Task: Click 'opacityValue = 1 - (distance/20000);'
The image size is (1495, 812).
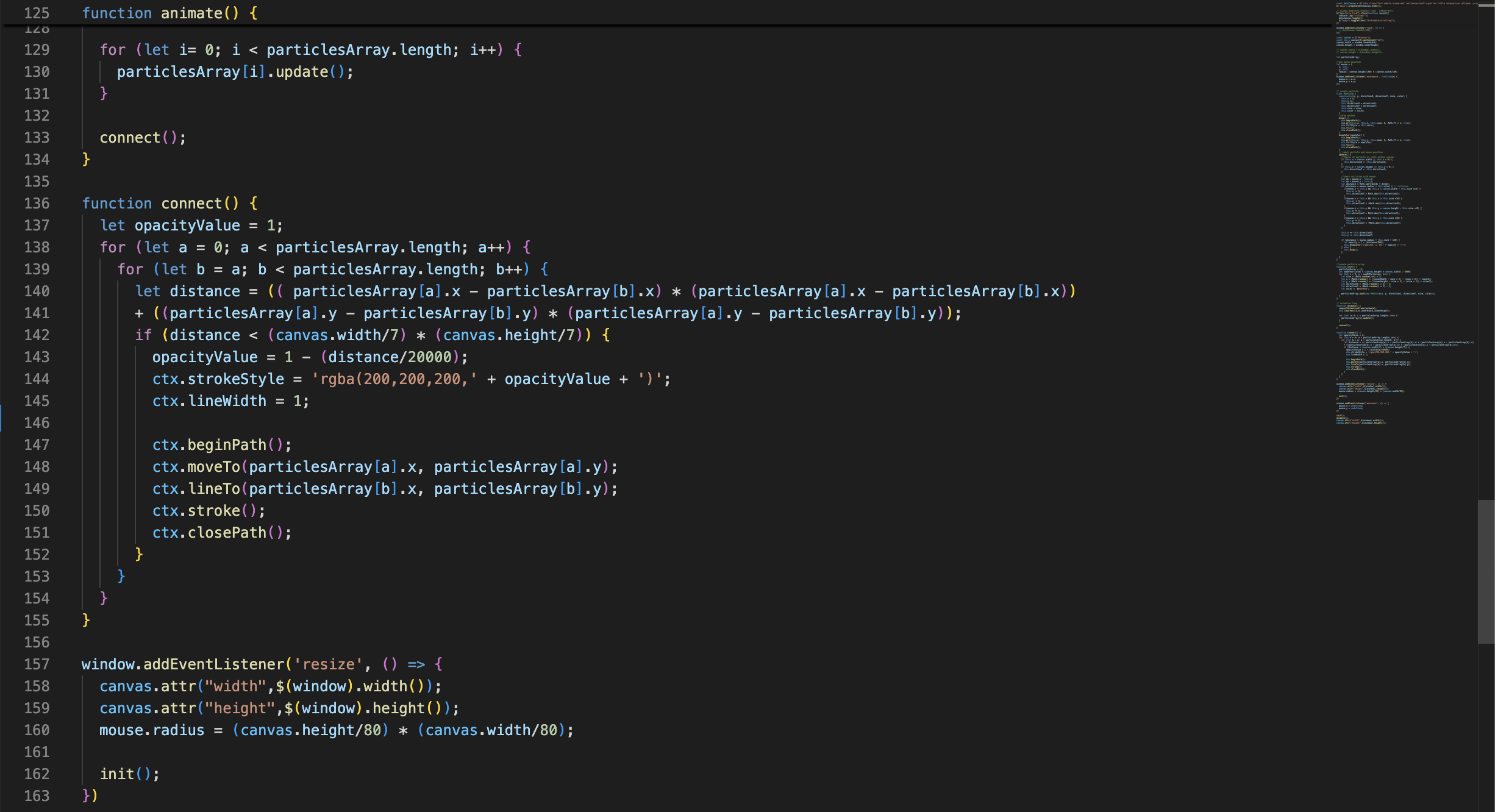Action: point(310,357)
